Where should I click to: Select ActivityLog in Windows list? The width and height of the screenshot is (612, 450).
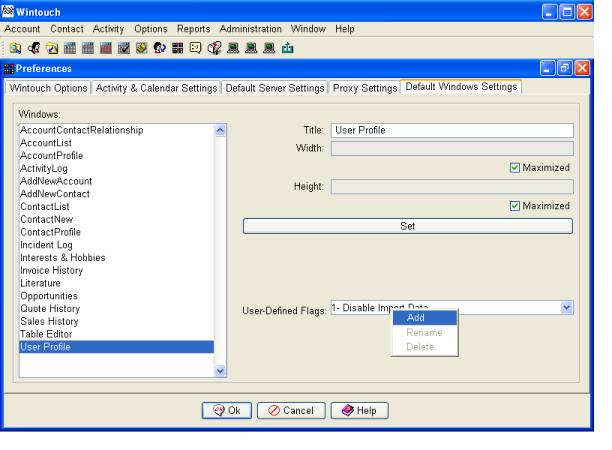click(x=117, y=169)
